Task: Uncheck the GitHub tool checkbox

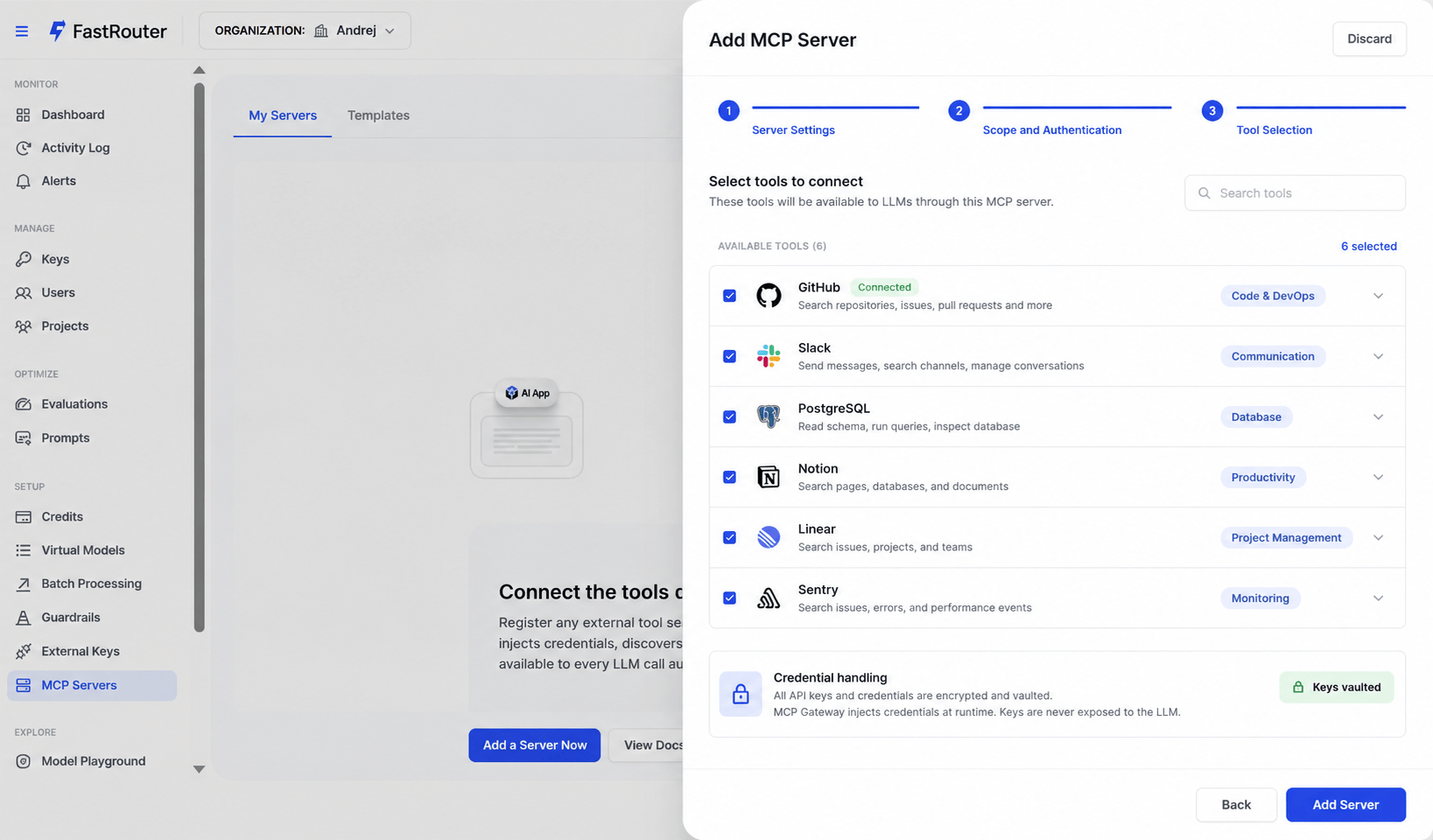Action: click(729, 296)
